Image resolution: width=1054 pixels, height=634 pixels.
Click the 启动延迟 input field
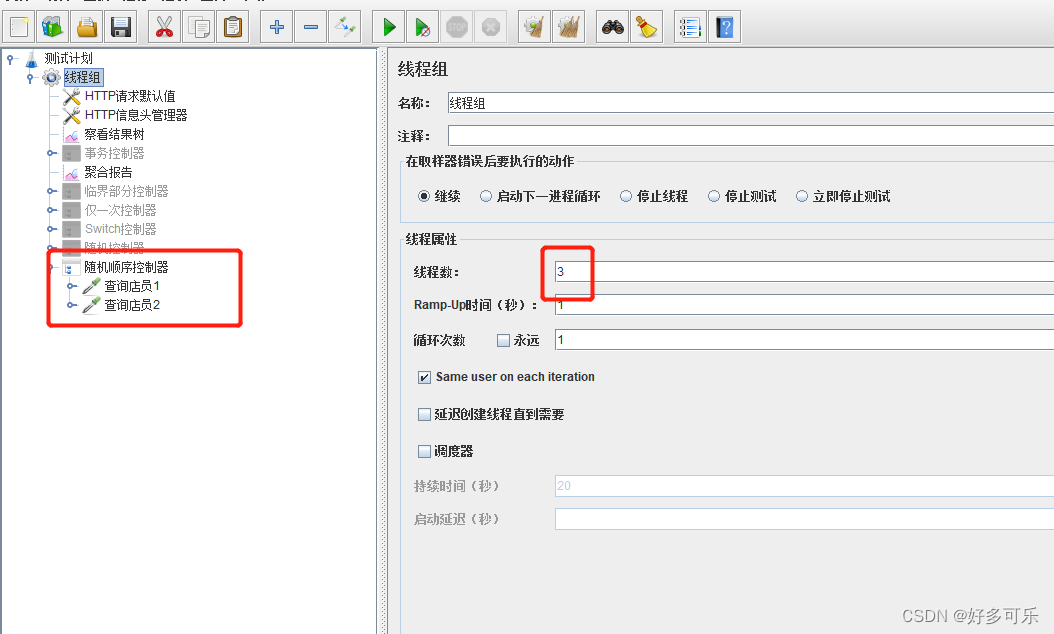[804, 519]
